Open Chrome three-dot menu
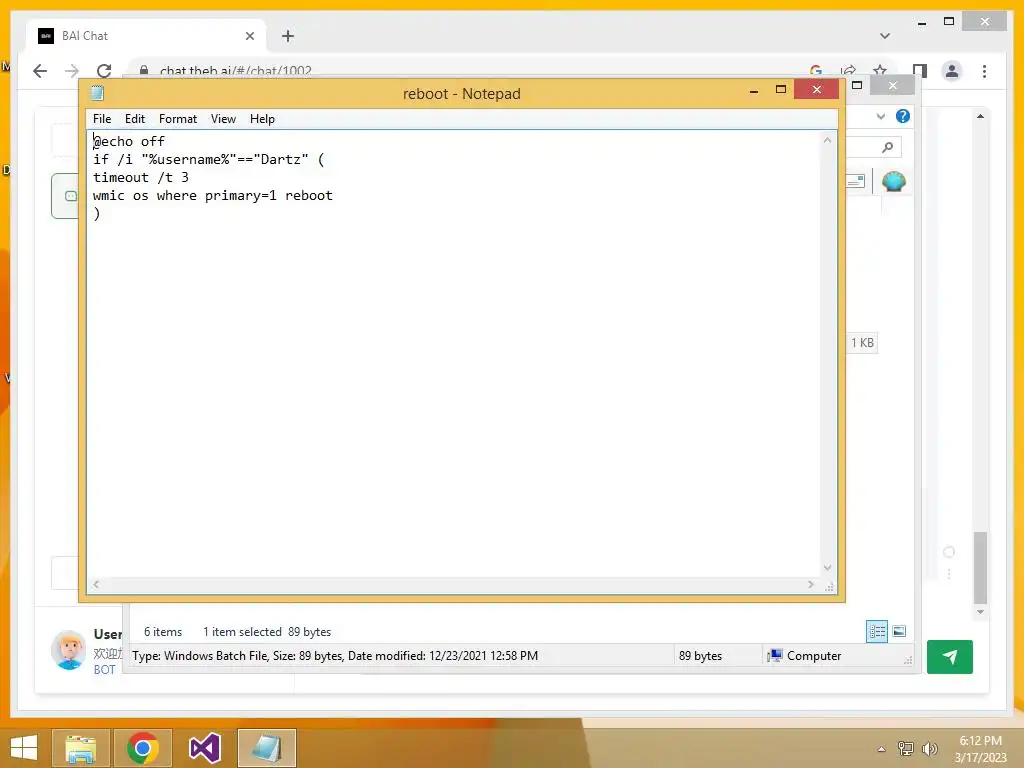Viewport: 1024px width, 768px height. (x=984, y=71)
